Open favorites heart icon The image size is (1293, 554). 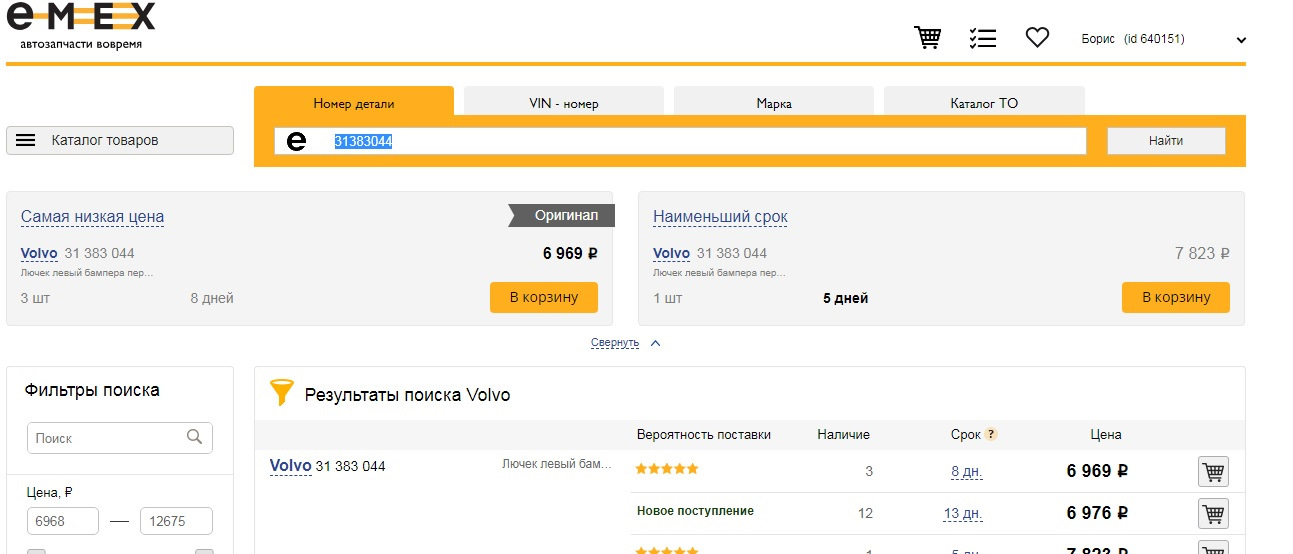[1037, 38]
